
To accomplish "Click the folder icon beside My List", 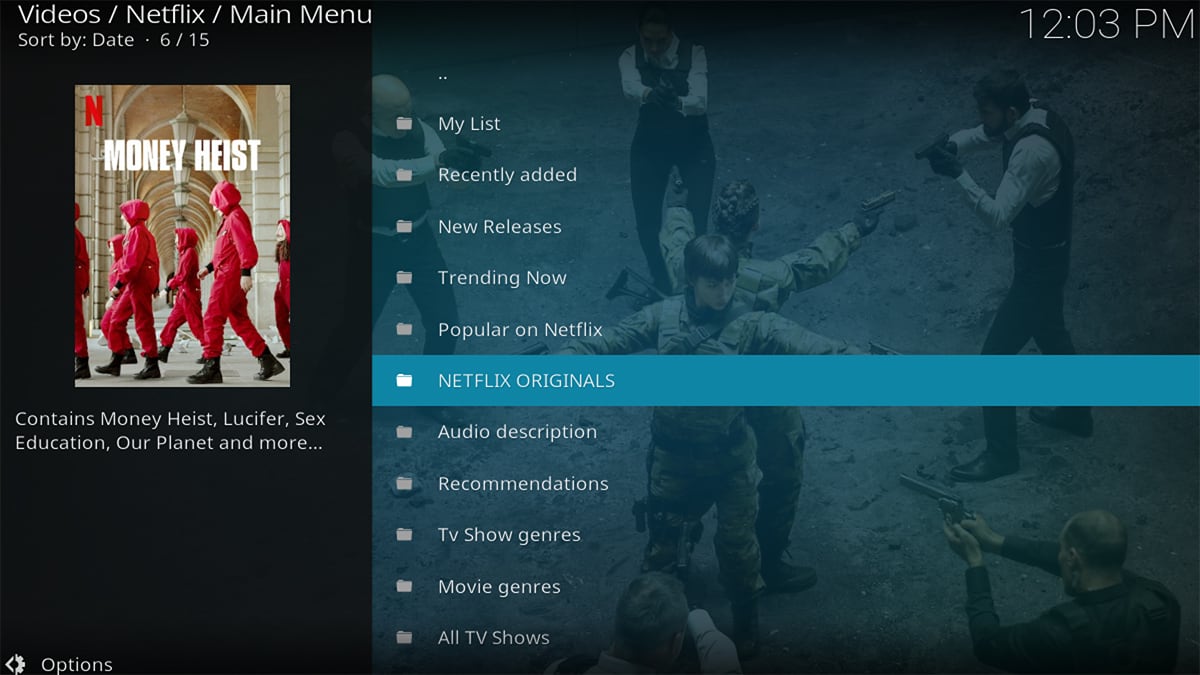I will pos(404,124).
